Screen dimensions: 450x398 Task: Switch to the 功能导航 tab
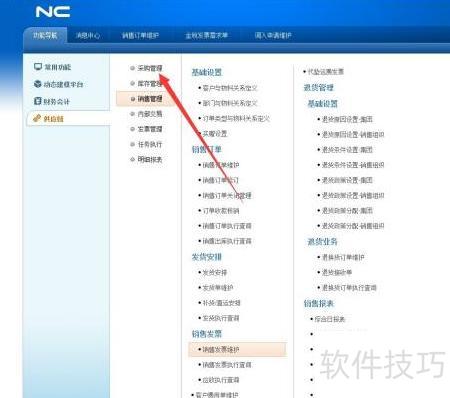(x=45, y=35)
